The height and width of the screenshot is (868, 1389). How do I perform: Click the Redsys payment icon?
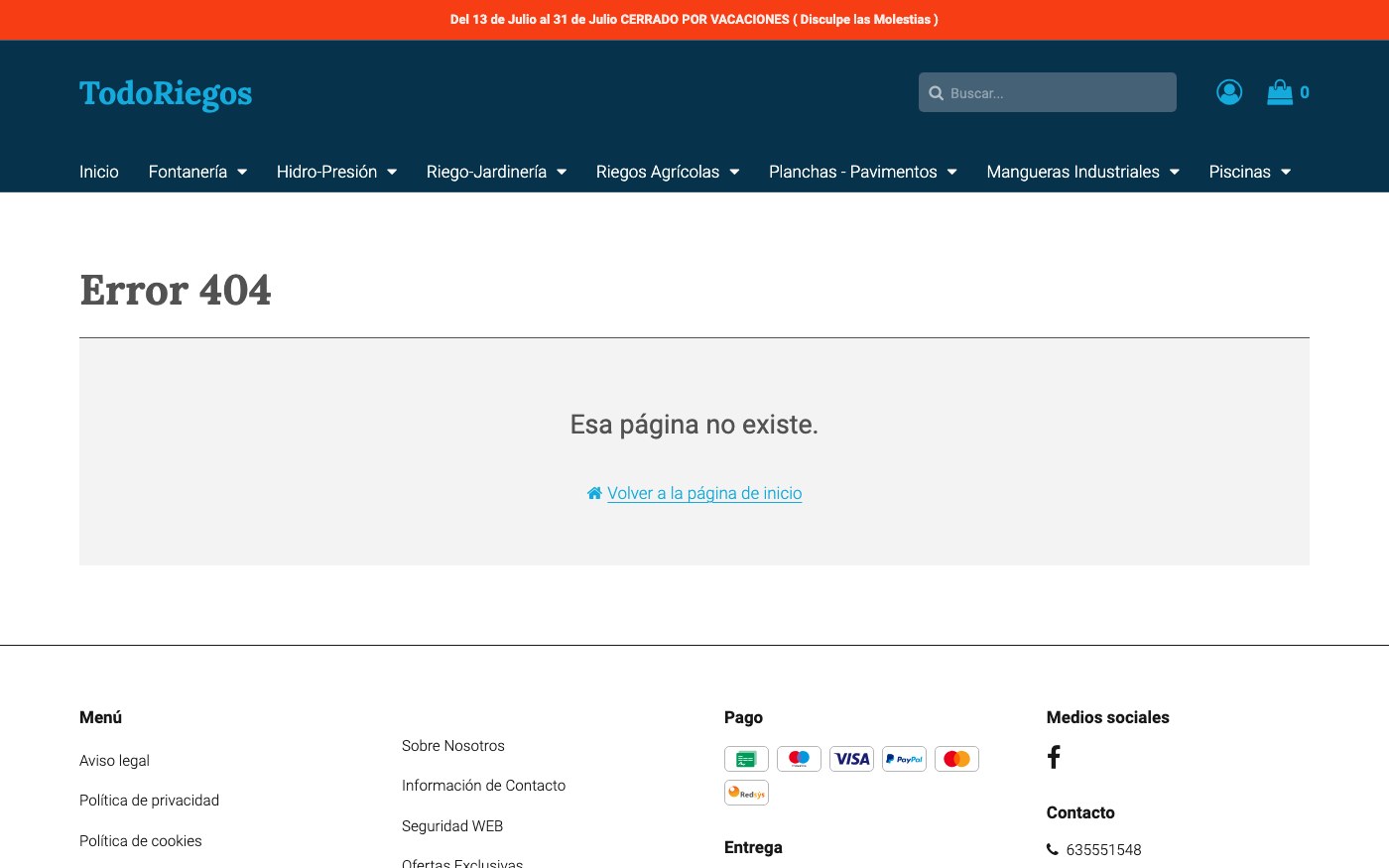[x=746, y=793]
